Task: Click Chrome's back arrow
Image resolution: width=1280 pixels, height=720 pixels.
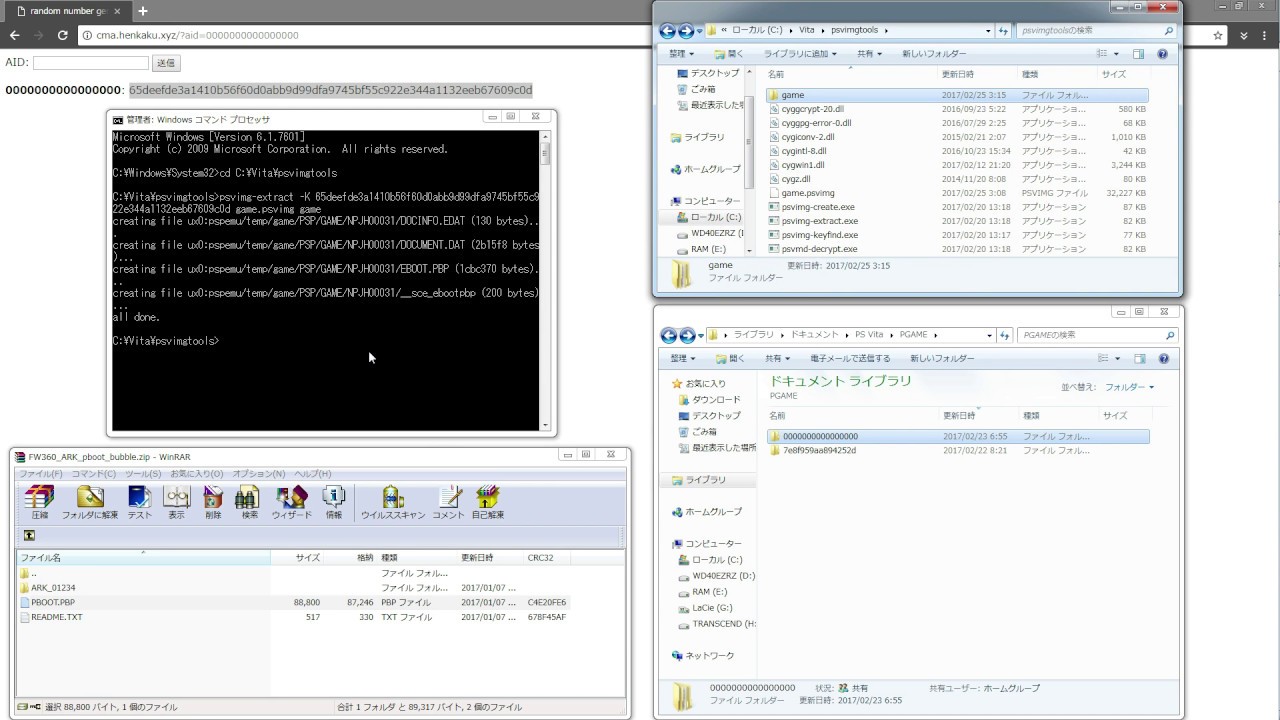Action: (14, 35)
